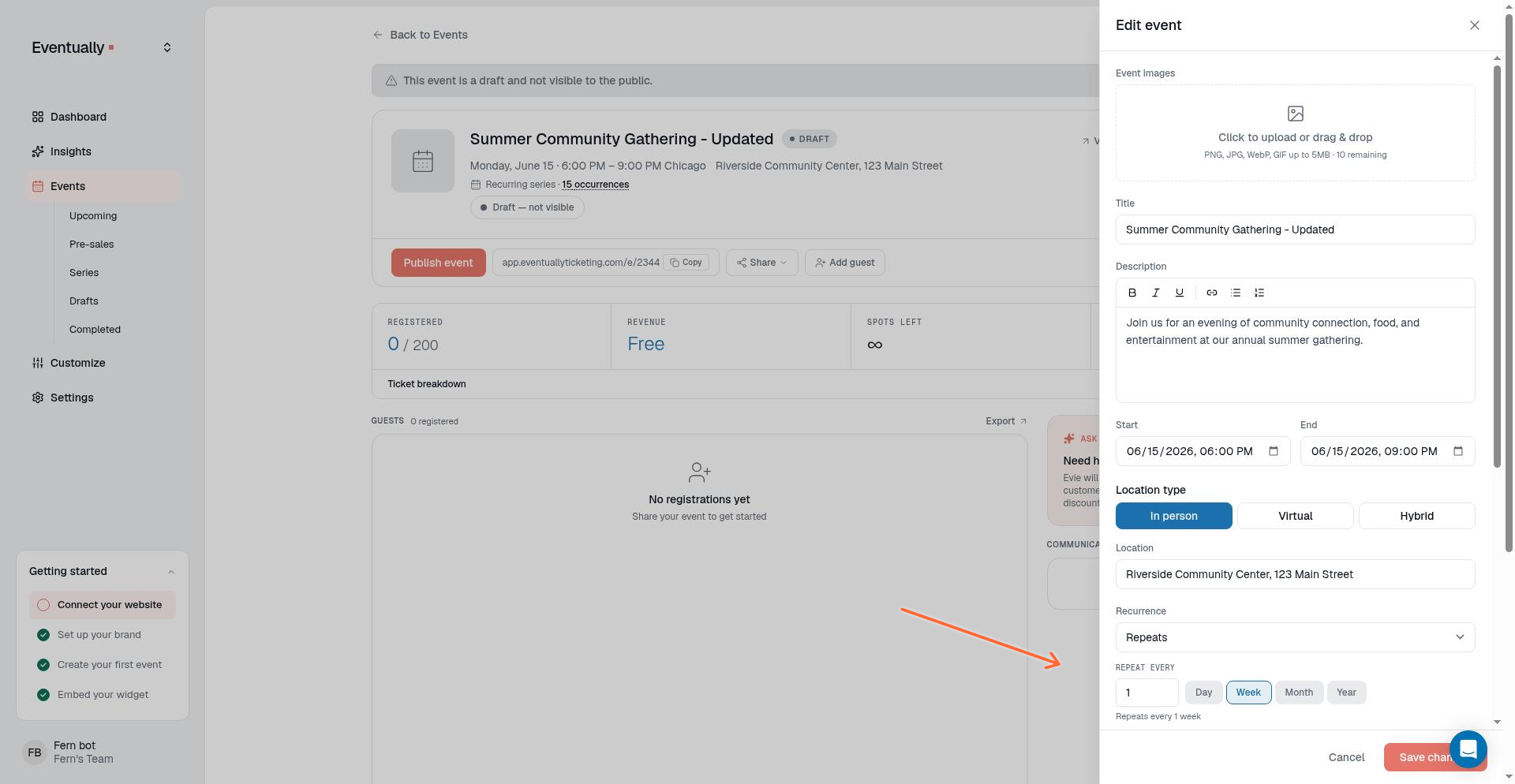The height and width of the screenshot is (784, 1515).
Task: Add numbered list in description editor
Action: click(x=1259, y=293)
